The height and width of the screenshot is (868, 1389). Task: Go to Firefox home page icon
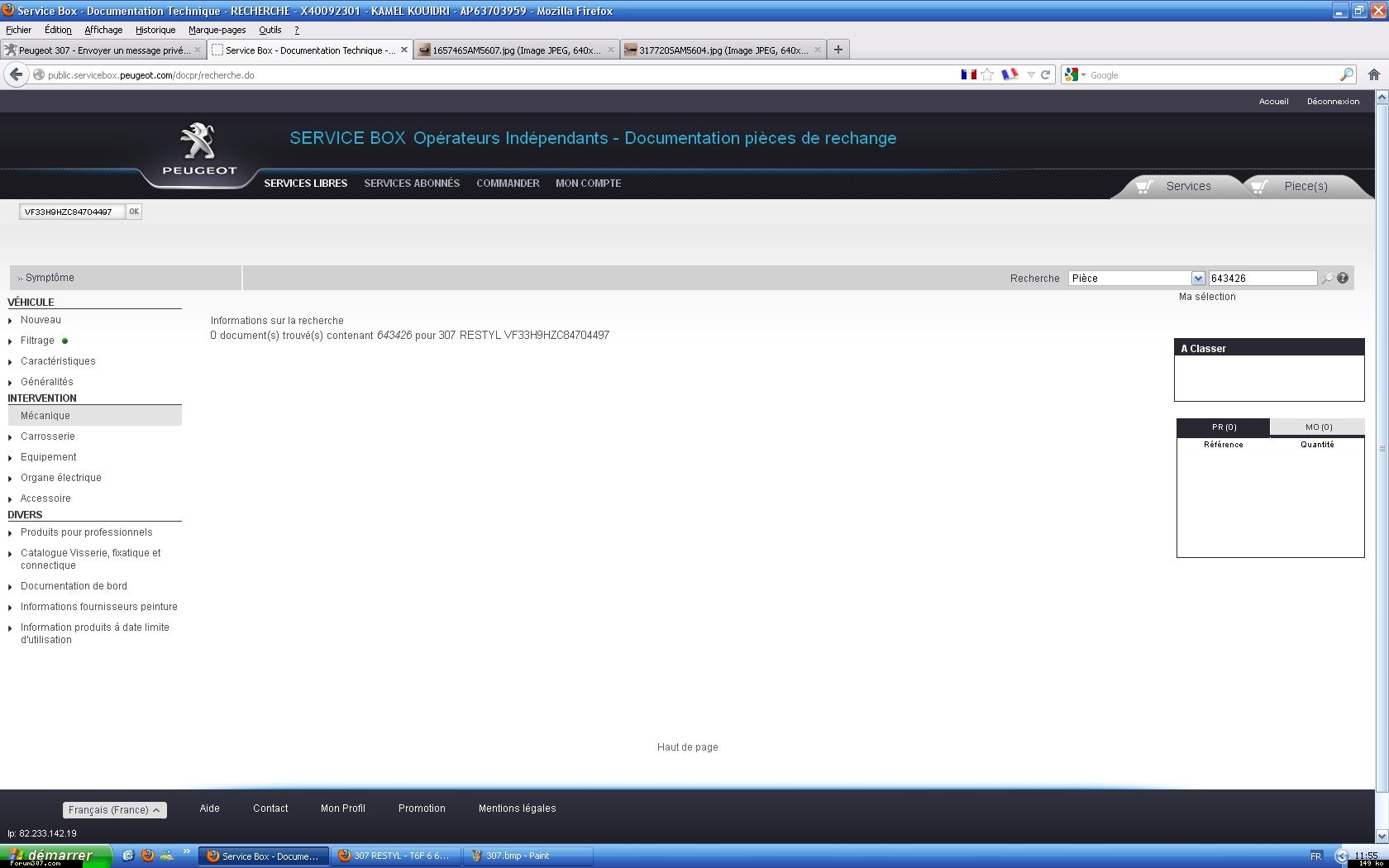(x=1373, y=74)
